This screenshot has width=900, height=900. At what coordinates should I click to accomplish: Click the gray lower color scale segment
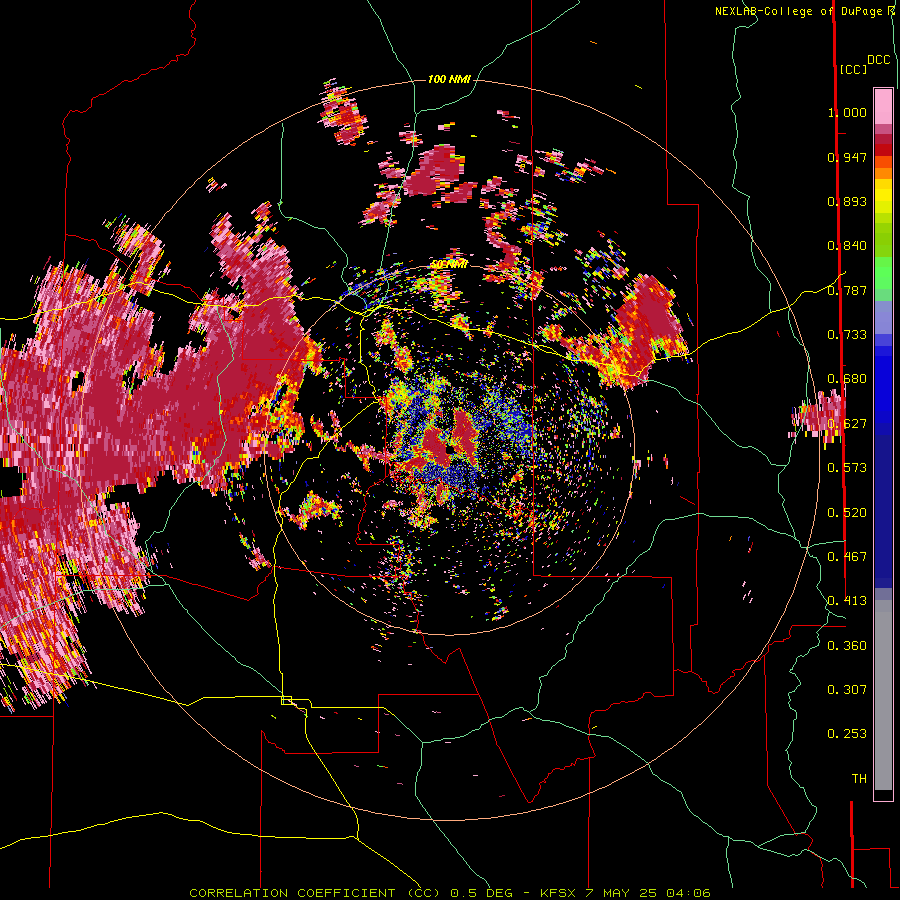coord(883,695)
